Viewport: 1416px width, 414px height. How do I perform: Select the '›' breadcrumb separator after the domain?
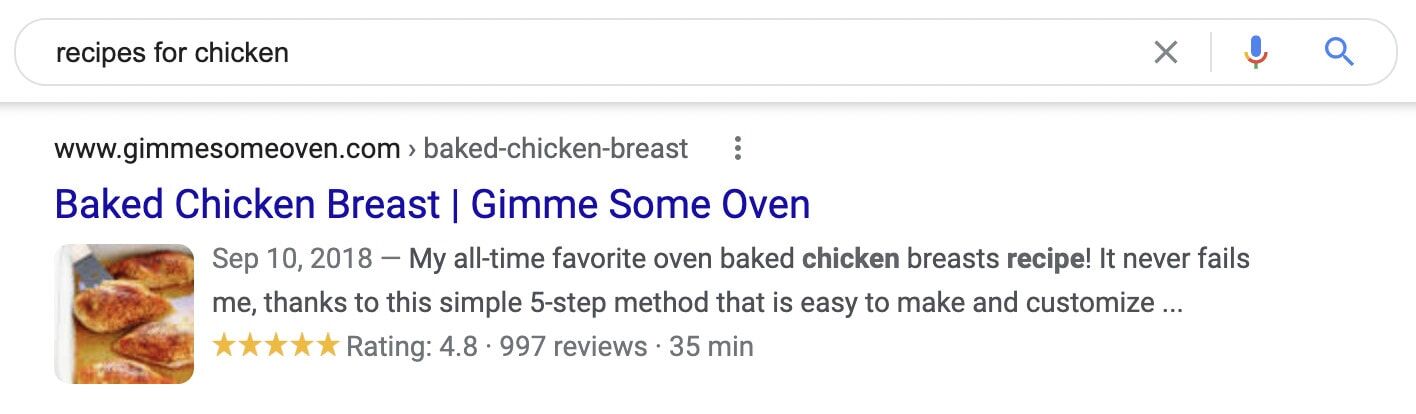(412, 150)
